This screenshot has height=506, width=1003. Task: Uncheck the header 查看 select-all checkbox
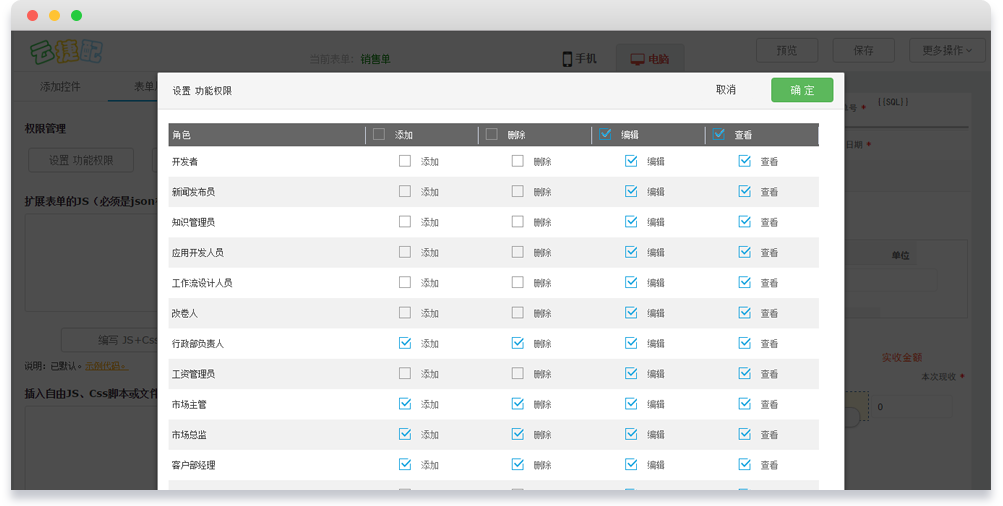[x=718, y=134]
